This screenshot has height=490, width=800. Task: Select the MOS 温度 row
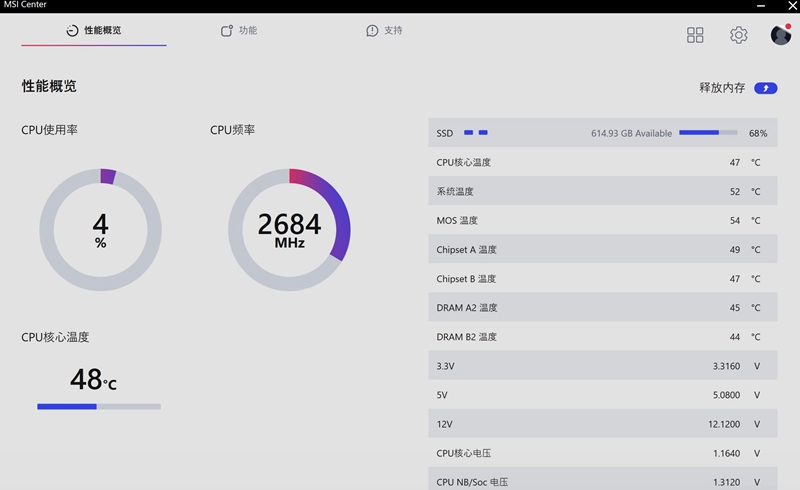tap(602, 220)
